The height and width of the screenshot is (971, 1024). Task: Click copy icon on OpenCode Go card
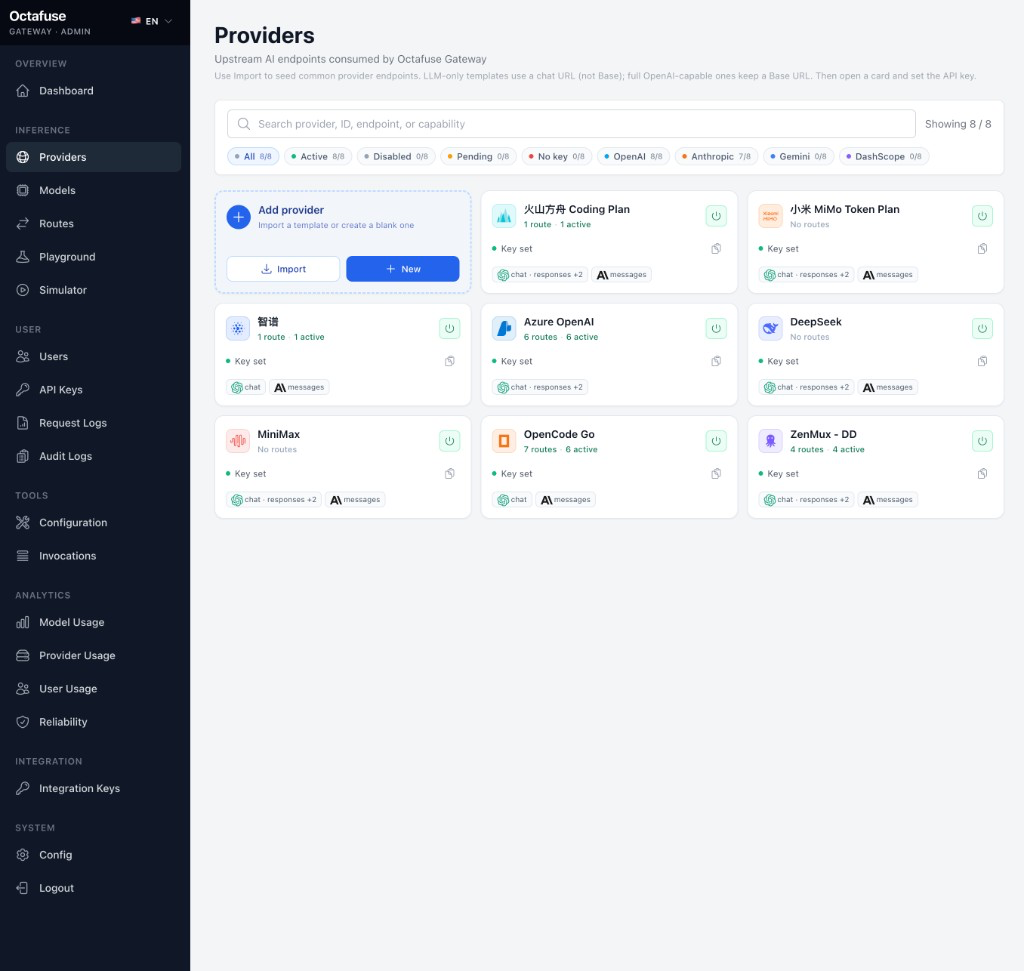(716, 473)
